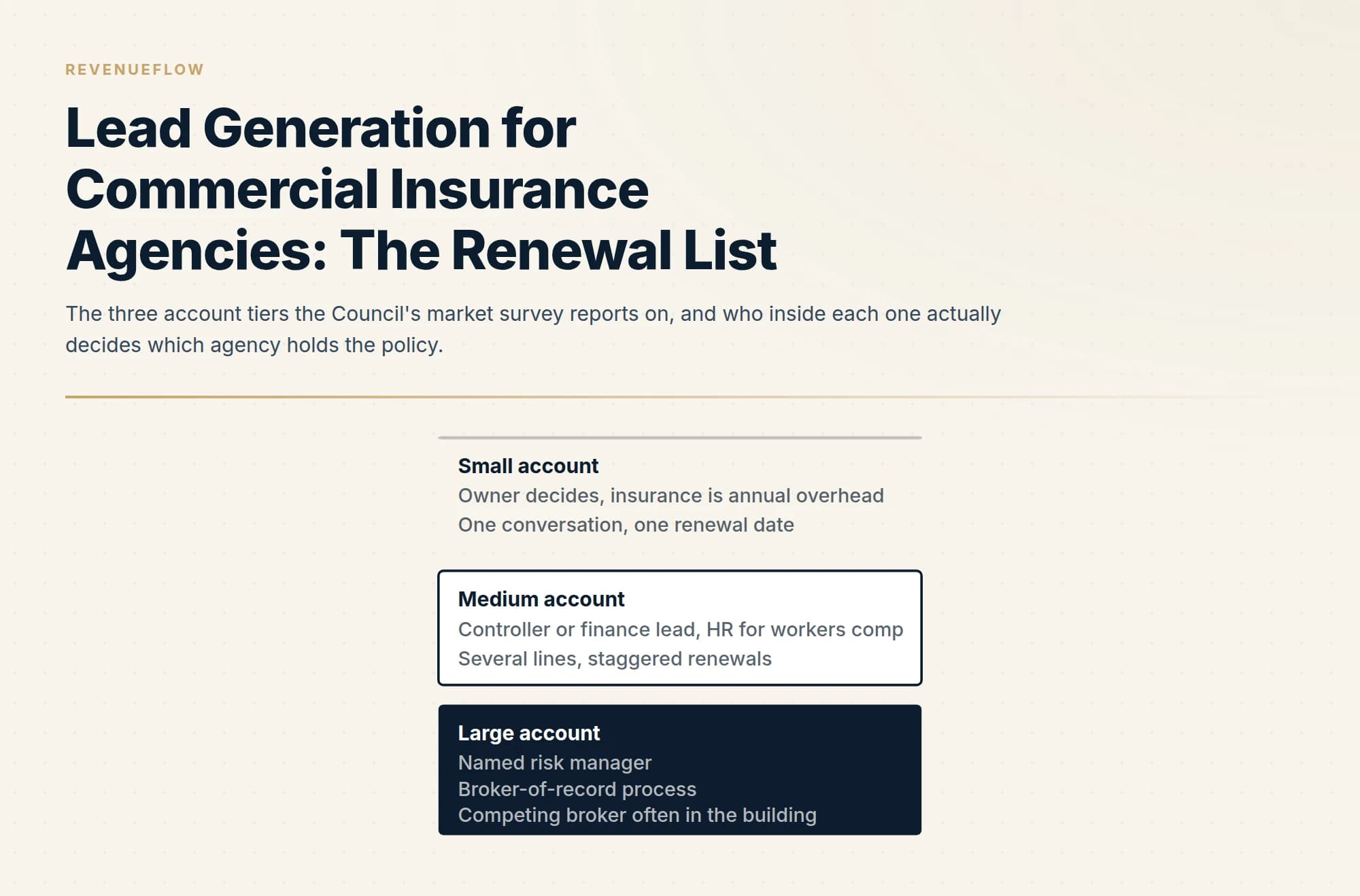The width and height of the screenshot is (1360, 896).
Task: Click the gray top border of Small account
Action: pos(680,437)
